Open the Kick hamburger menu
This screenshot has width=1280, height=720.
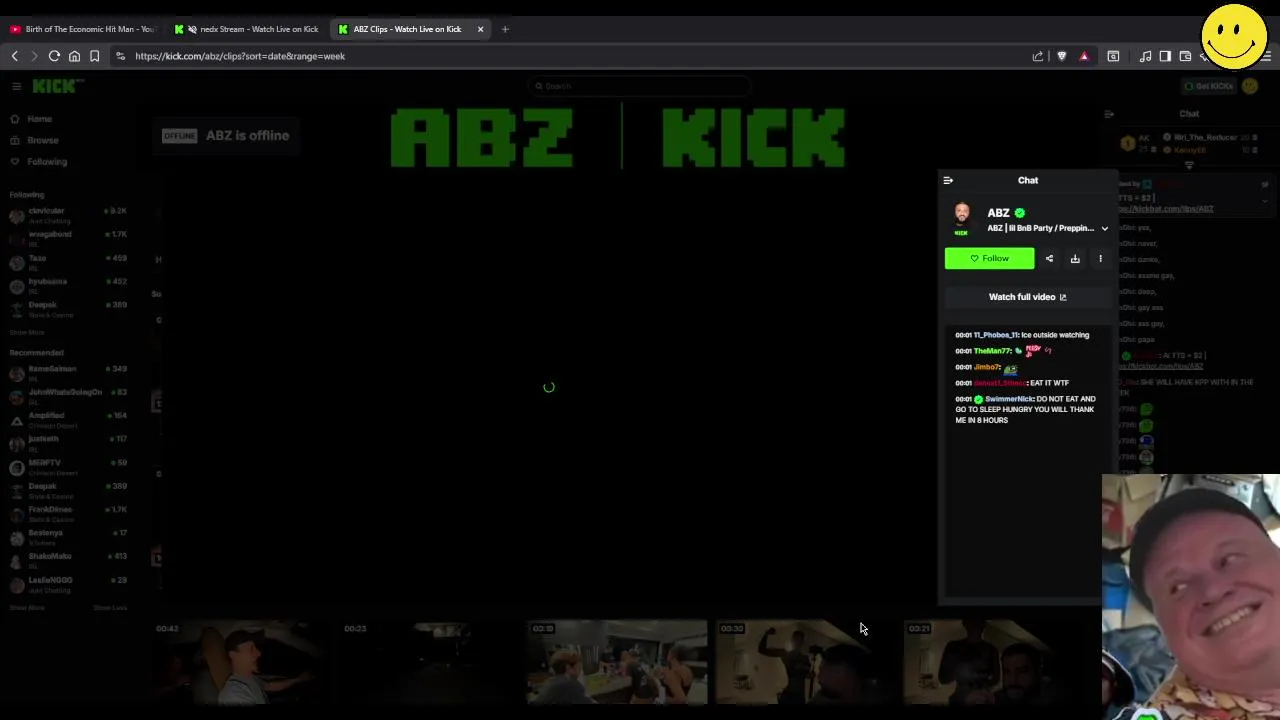click(x=16, y=86)
